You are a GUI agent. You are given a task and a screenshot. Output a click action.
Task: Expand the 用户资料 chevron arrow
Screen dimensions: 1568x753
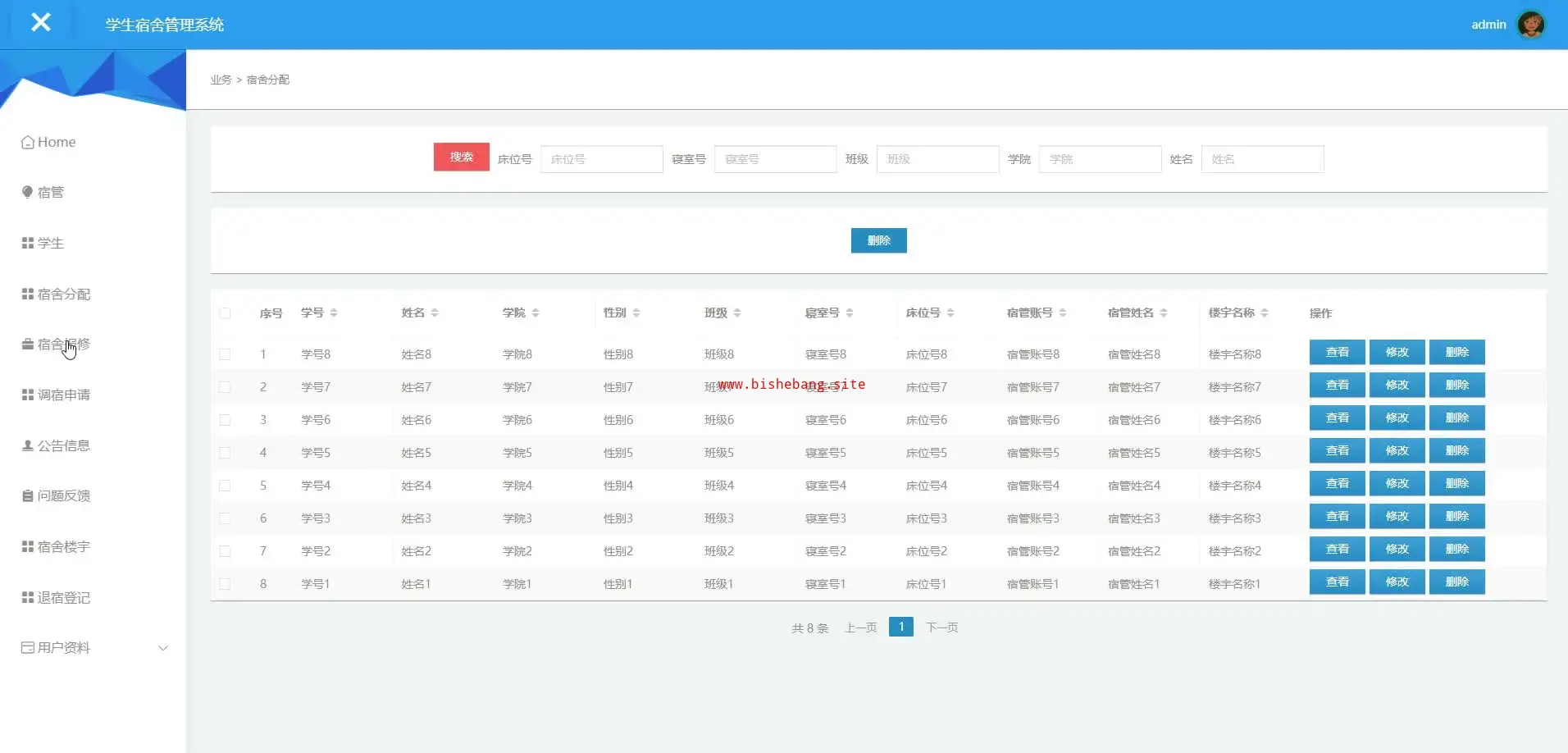[x=163, y=648]
